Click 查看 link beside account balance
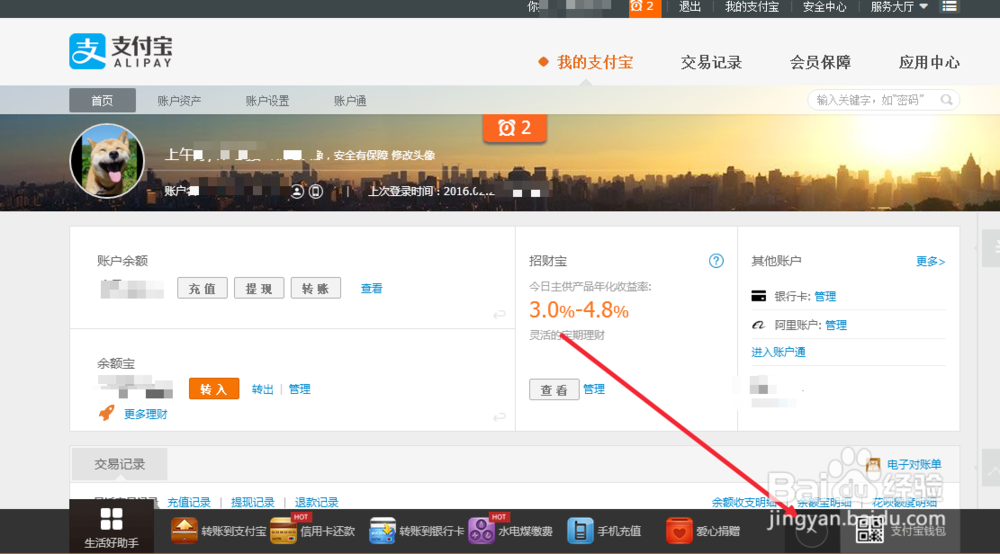 click(372, 288)
